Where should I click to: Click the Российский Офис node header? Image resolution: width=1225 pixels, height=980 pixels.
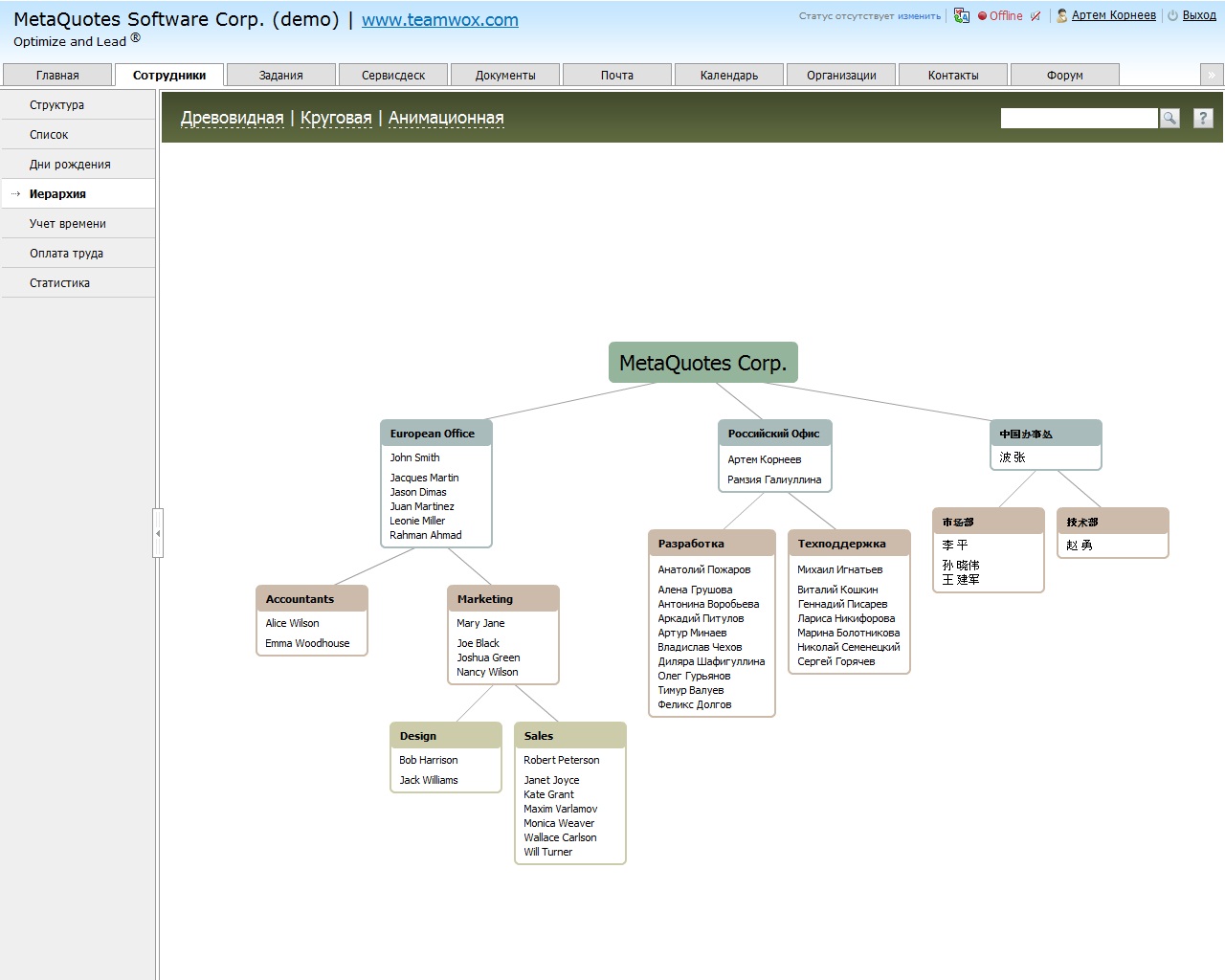pyautogui.click(x=775, y=434)
